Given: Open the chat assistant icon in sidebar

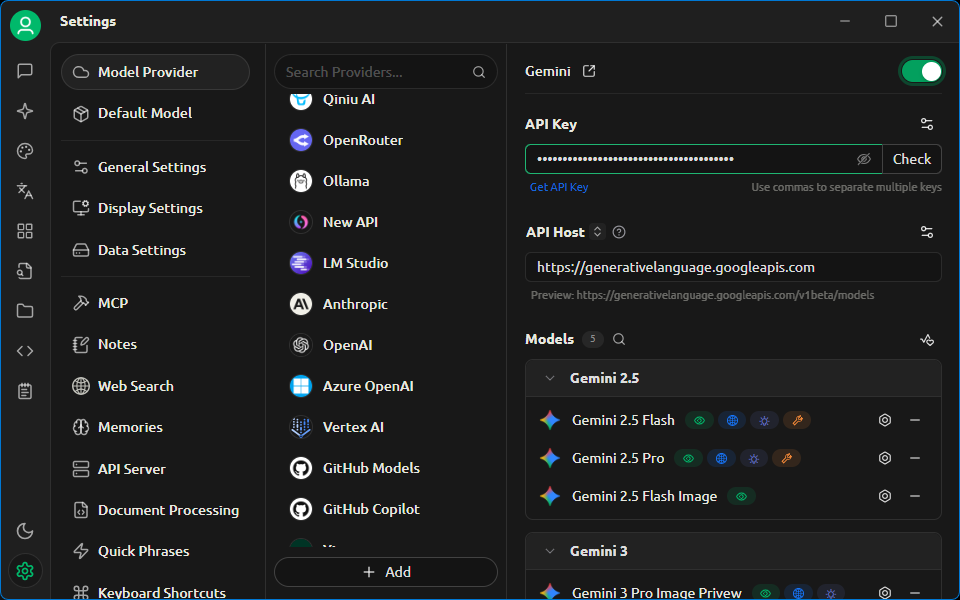Looking at the screenshot, I should pyautogui.click(x=25, y=71).
